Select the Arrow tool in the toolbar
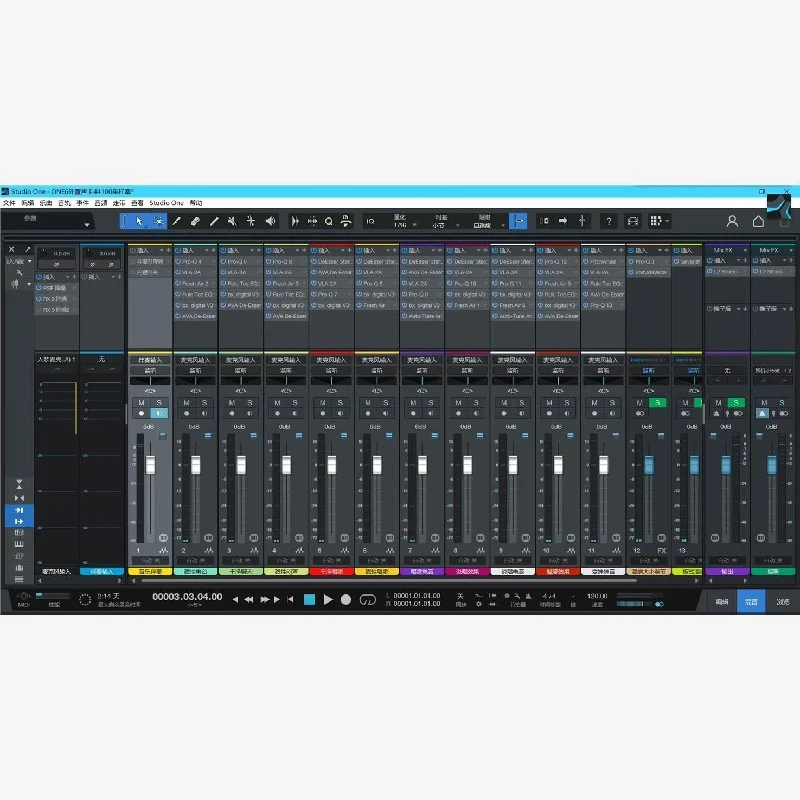The width and height of the screenshot is (800, 800). click(139, 221)
